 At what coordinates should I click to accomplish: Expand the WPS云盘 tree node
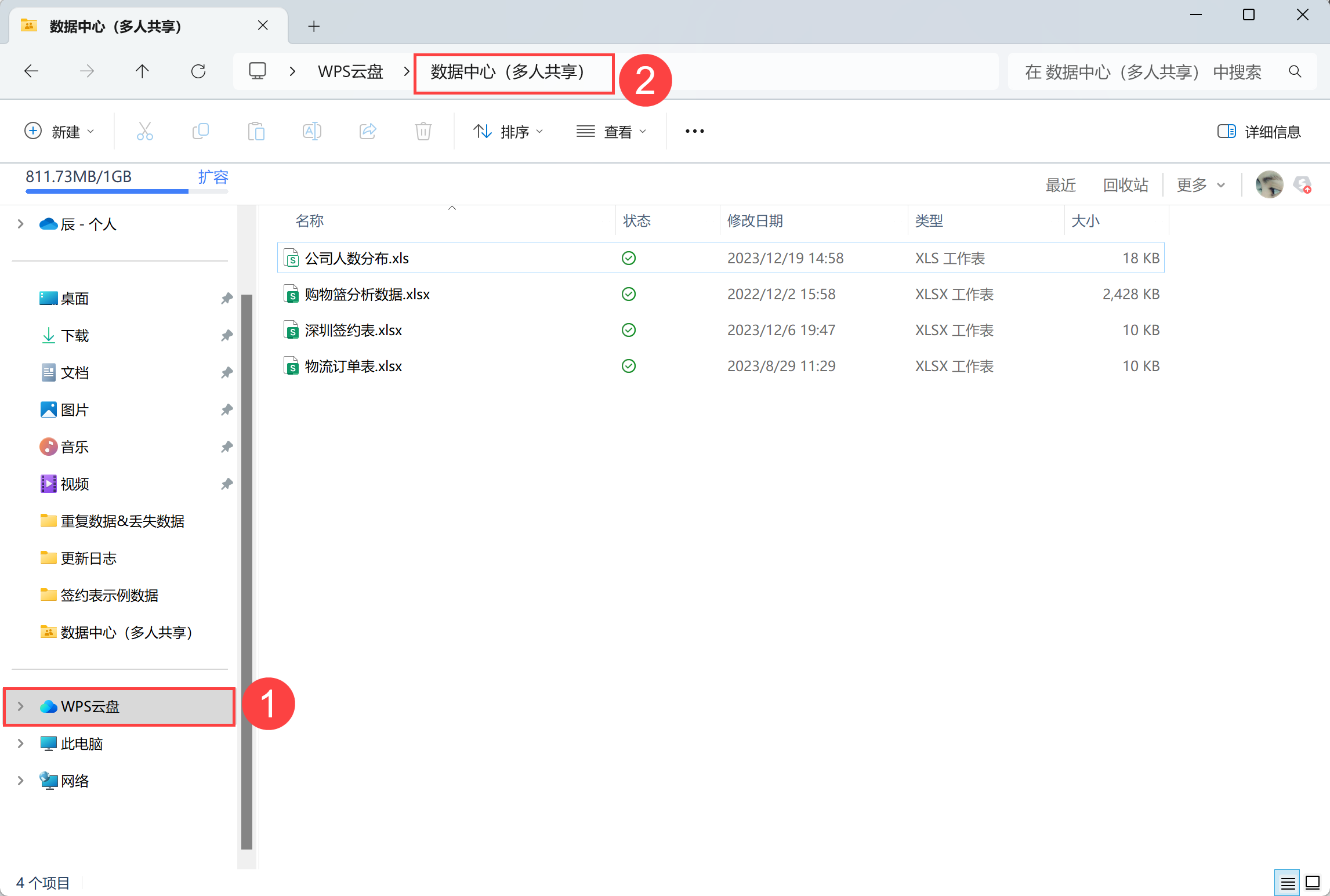click(x=21, y=706)
